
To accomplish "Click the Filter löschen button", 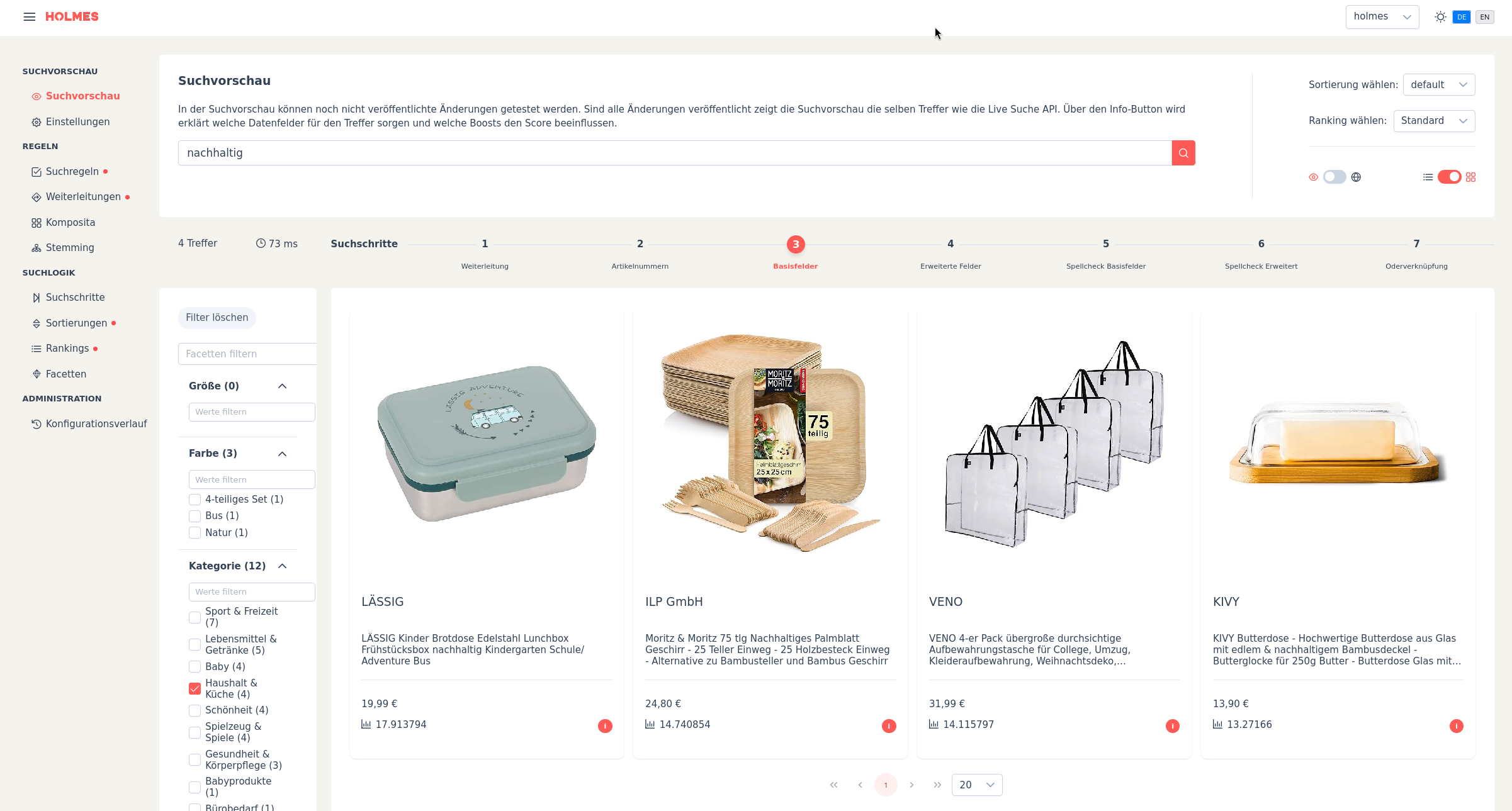I will coord(217,318).
